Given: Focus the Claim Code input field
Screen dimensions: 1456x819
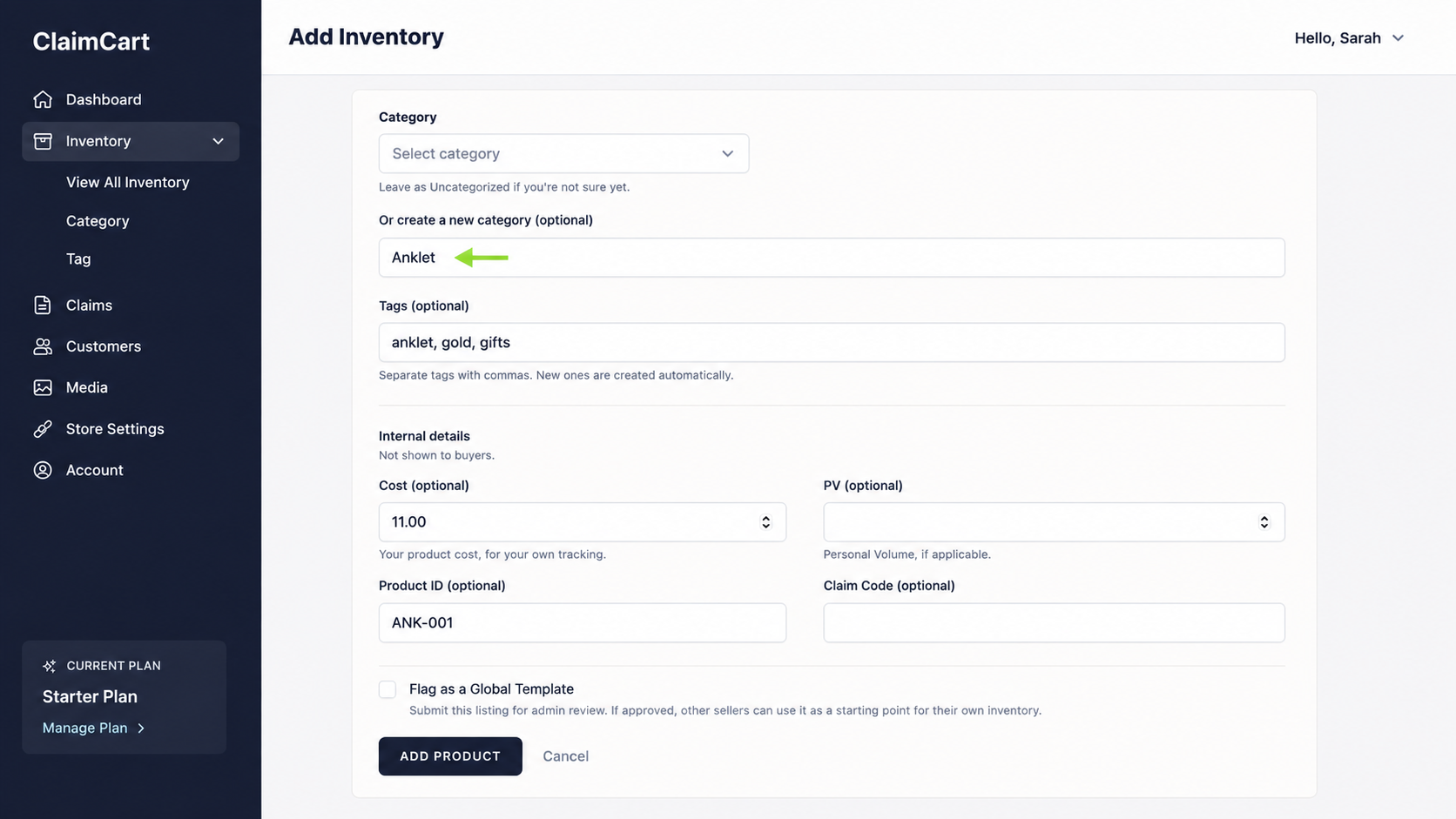Looking at the screenshot, I should (1054, 623).
